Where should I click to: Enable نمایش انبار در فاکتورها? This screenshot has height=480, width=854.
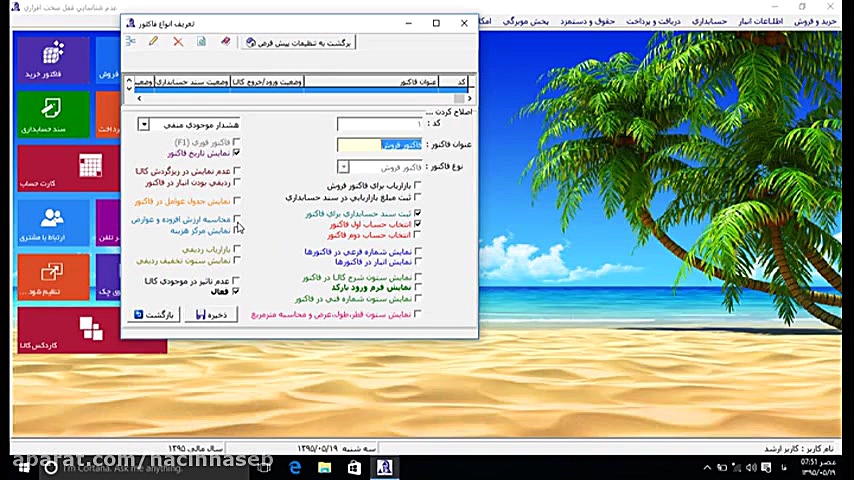point(418,262)
